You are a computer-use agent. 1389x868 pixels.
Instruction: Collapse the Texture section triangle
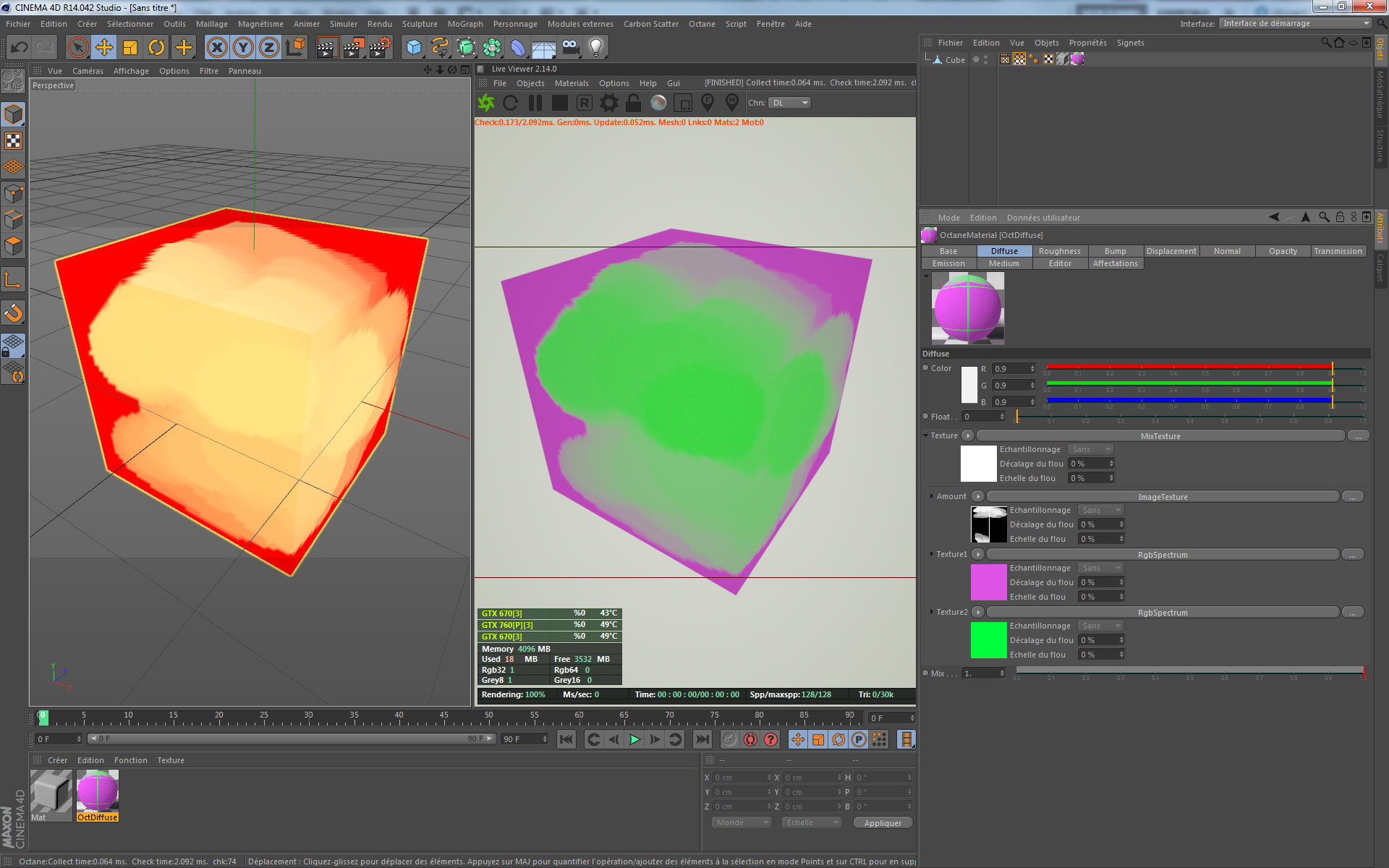pos(925,435)
